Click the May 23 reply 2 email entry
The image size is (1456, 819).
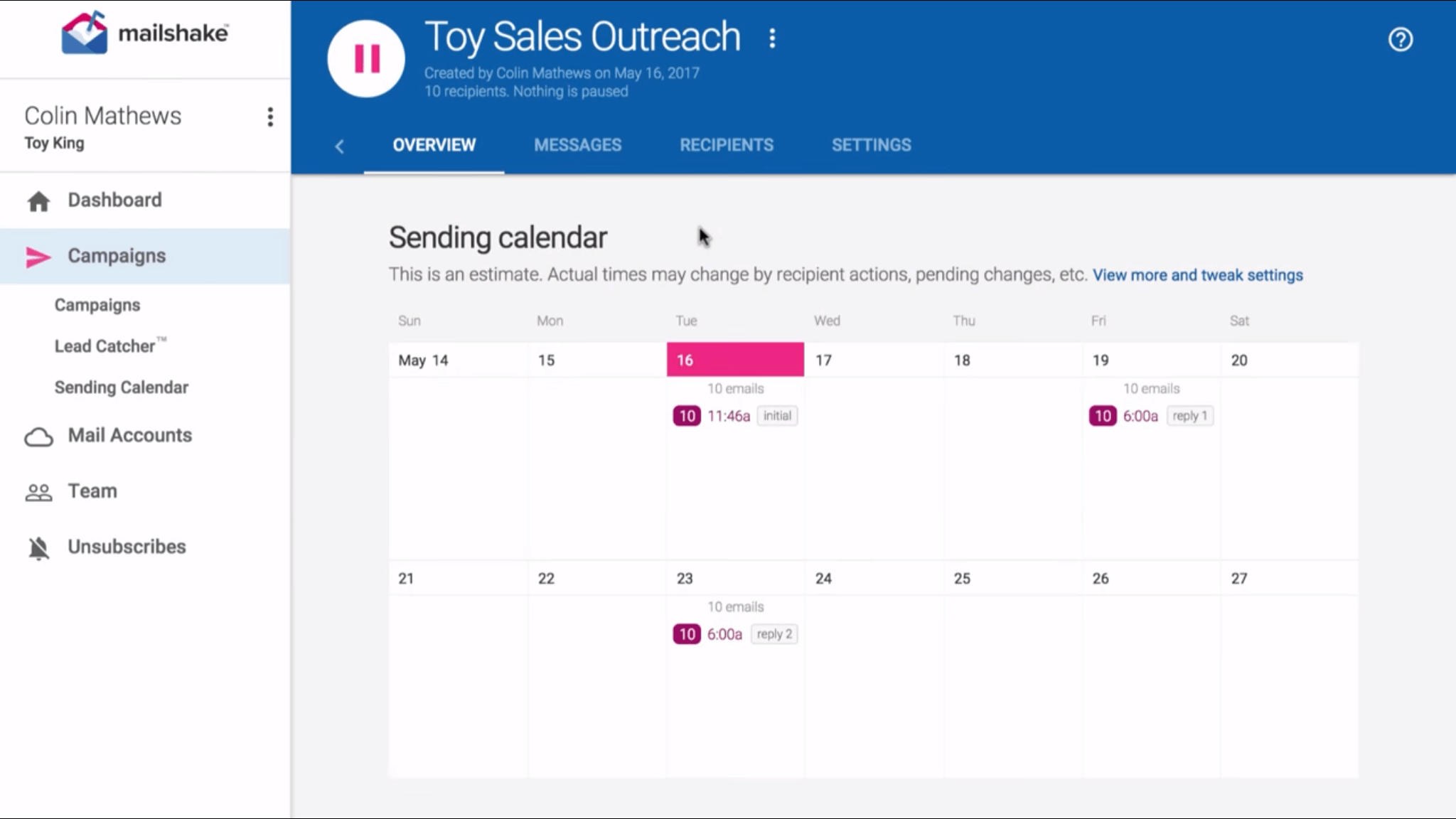pos(735,634)
